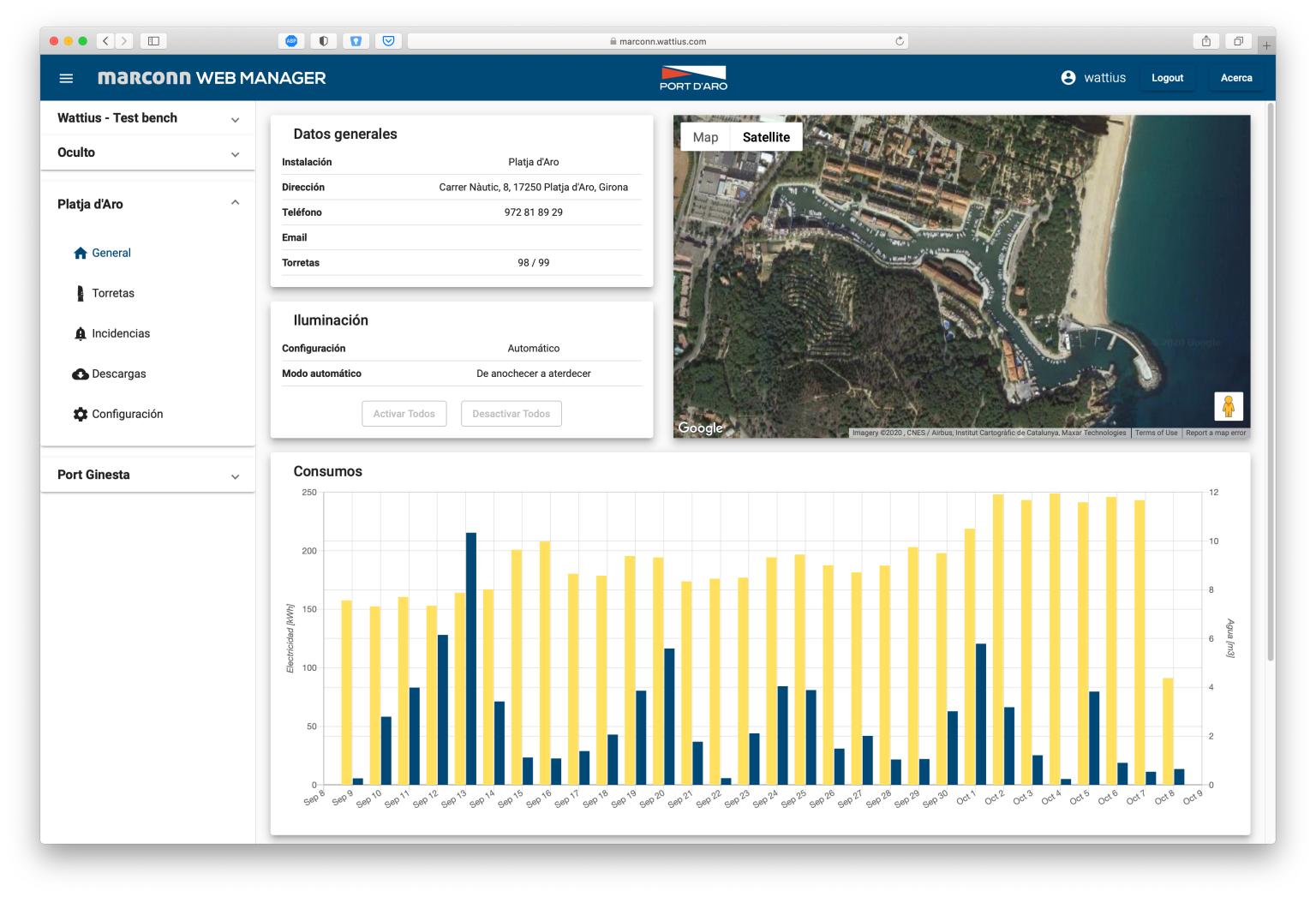
Task: Toggle the Safari sidebar button
Action: pos(154,41)
